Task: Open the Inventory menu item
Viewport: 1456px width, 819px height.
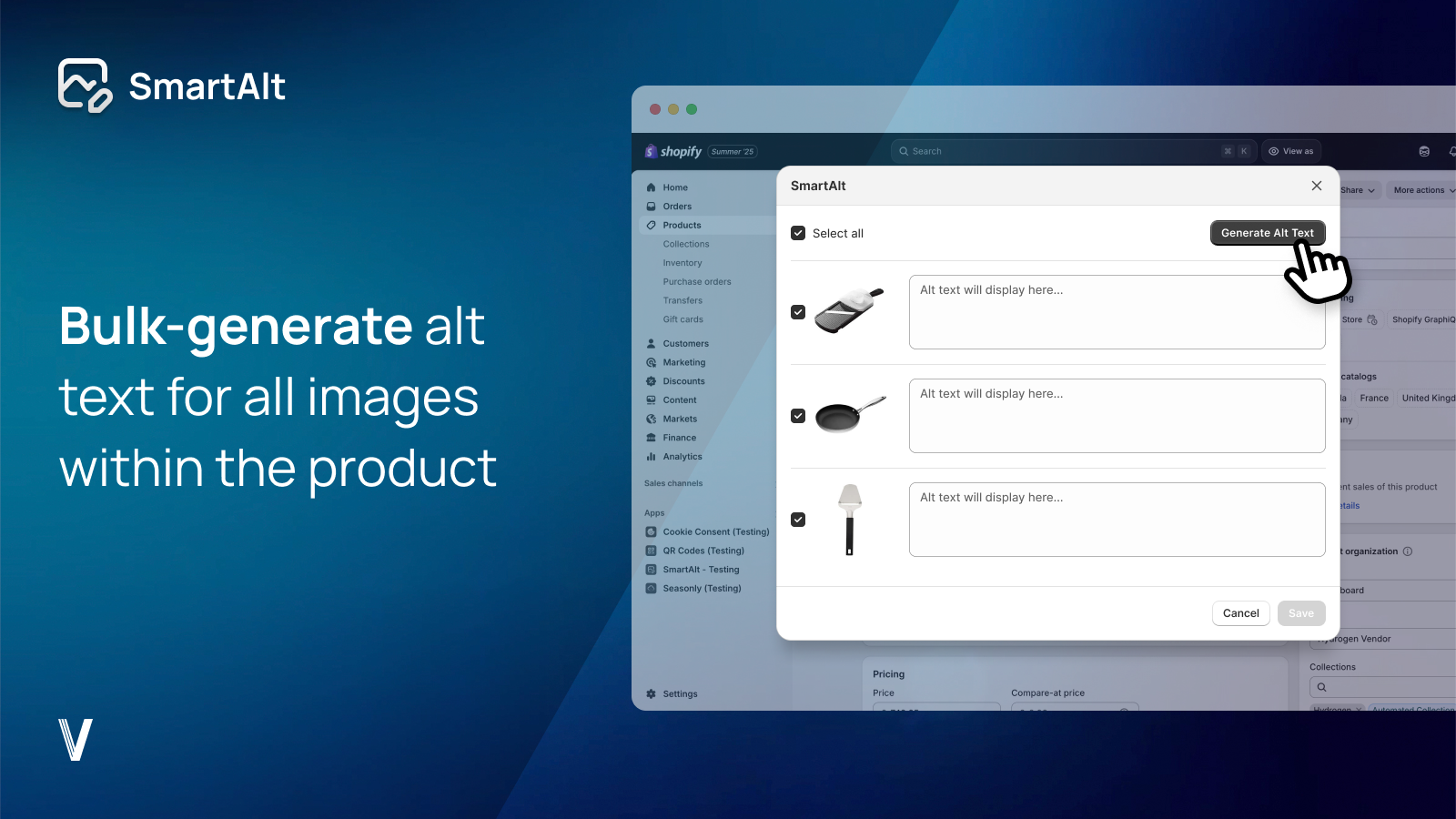Action: point(682,263)
